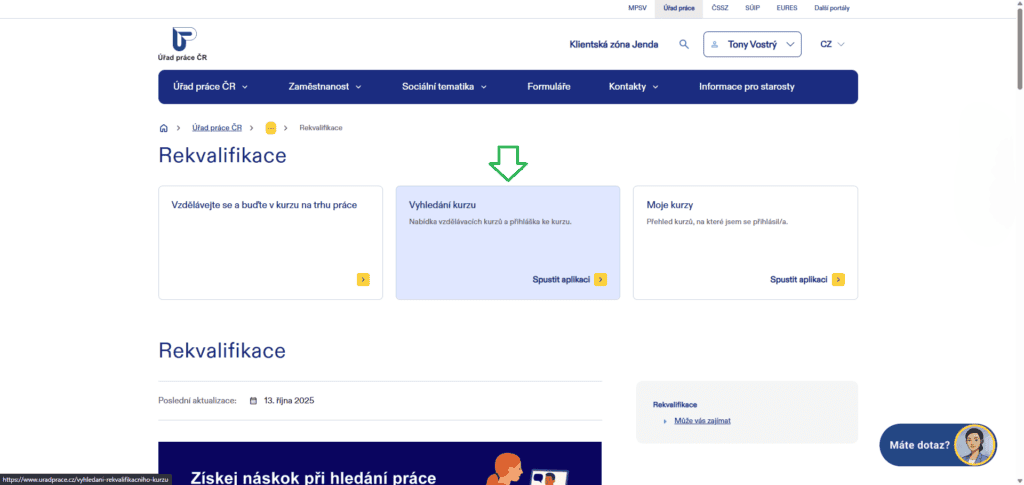This screenshot has height=485, width=1024.
Task: Click yellow arrow in Vyhledání kurzu card
Action: tap(600, 279)
